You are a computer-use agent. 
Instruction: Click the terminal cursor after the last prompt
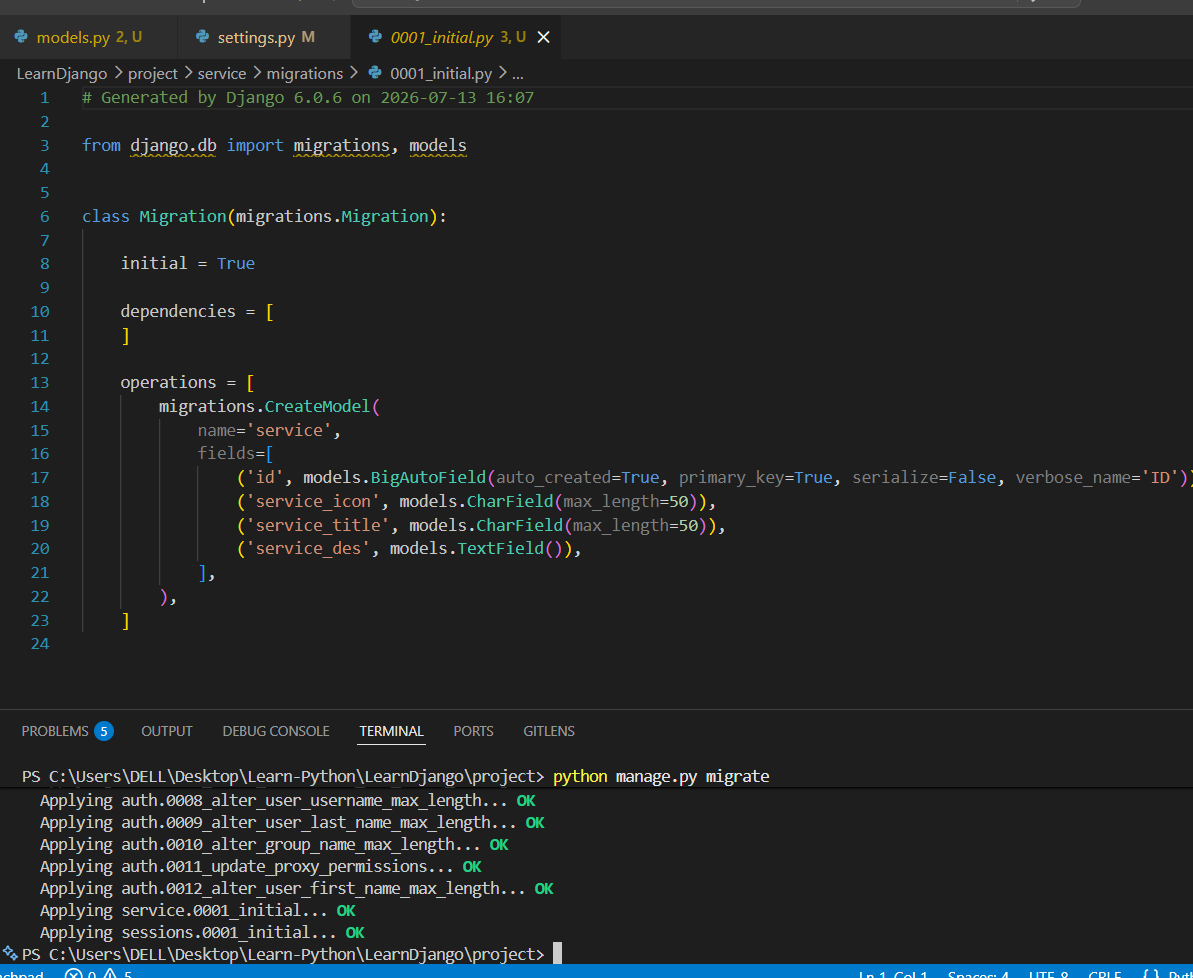[x=558, y=954]
